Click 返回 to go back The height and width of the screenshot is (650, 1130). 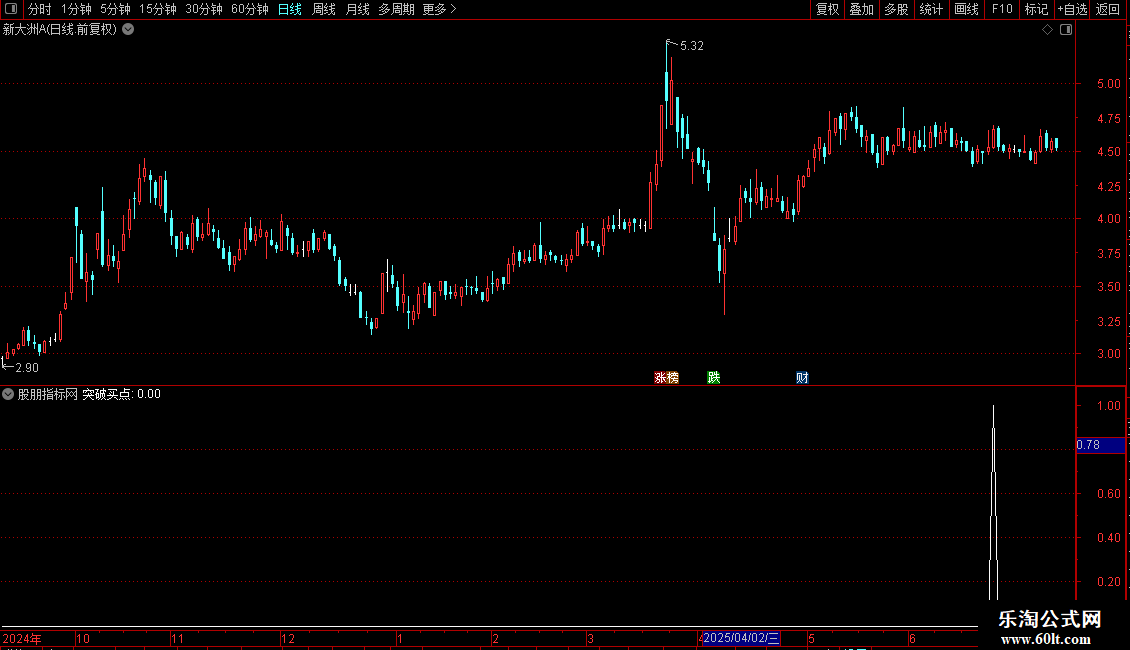click(1108, 9)
